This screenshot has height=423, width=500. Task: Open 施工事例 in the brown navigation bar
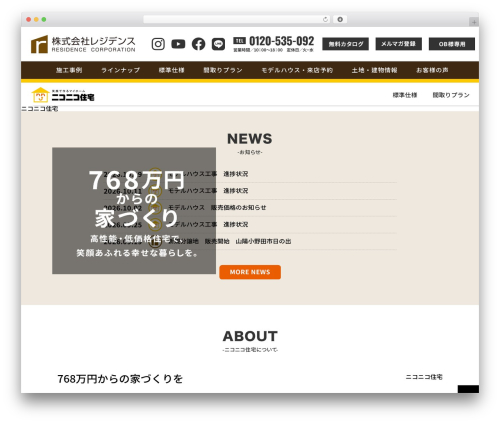pyautogui.click(x=69, y=70)
